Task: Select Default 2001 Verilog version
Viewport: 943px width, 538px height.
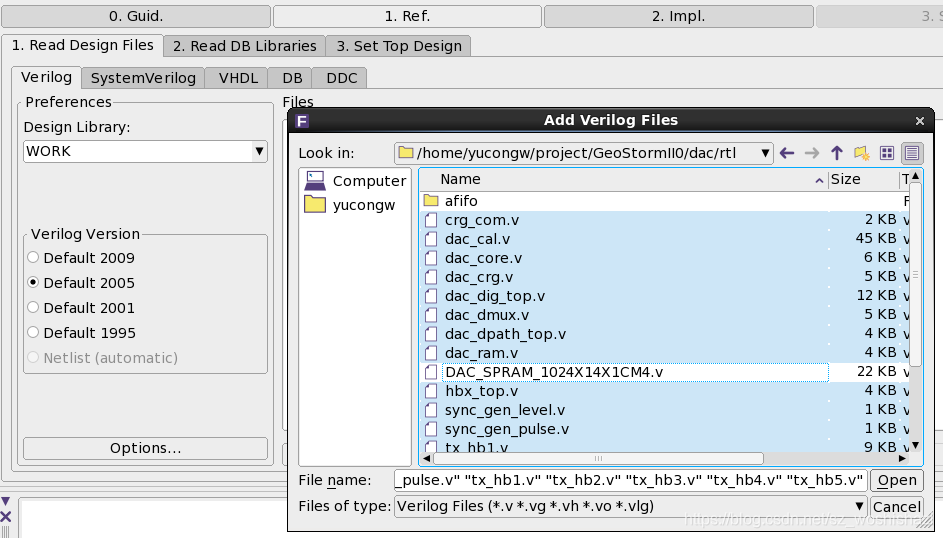Action: [81, 308]
